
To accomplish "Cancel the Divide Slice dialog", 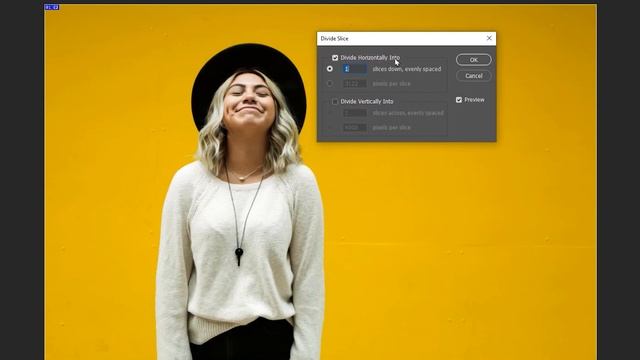I will [473, 76].
